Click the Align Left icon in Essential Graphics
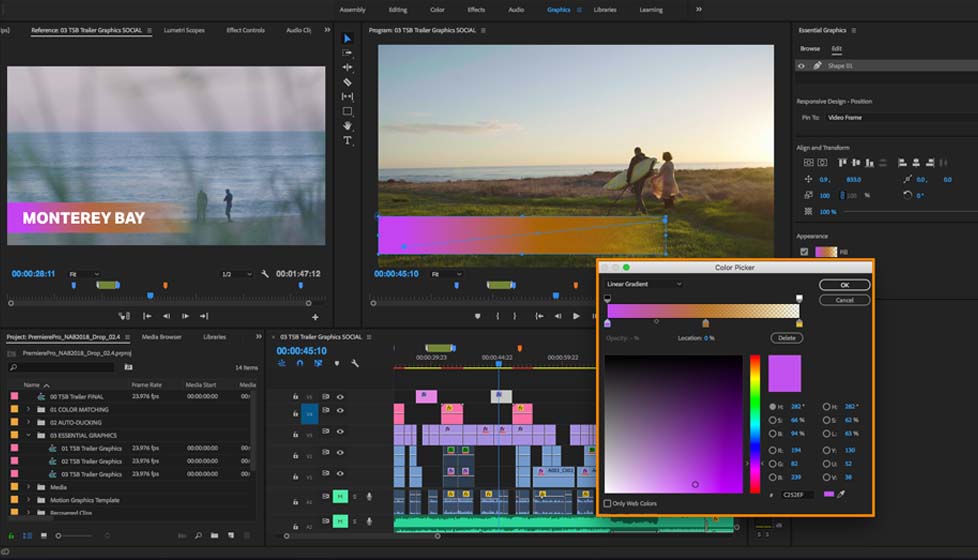 click(x=902, y=163)
